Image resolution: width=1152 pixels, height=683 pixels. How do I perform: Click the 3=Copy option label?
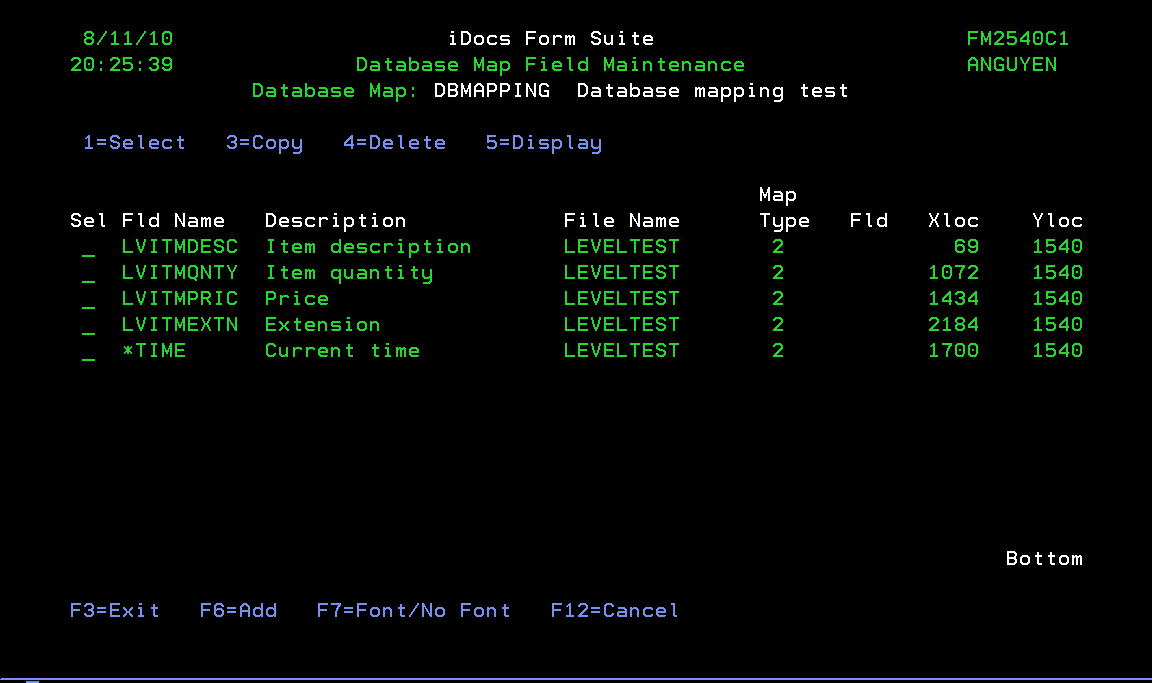click(x=264, y=143)
